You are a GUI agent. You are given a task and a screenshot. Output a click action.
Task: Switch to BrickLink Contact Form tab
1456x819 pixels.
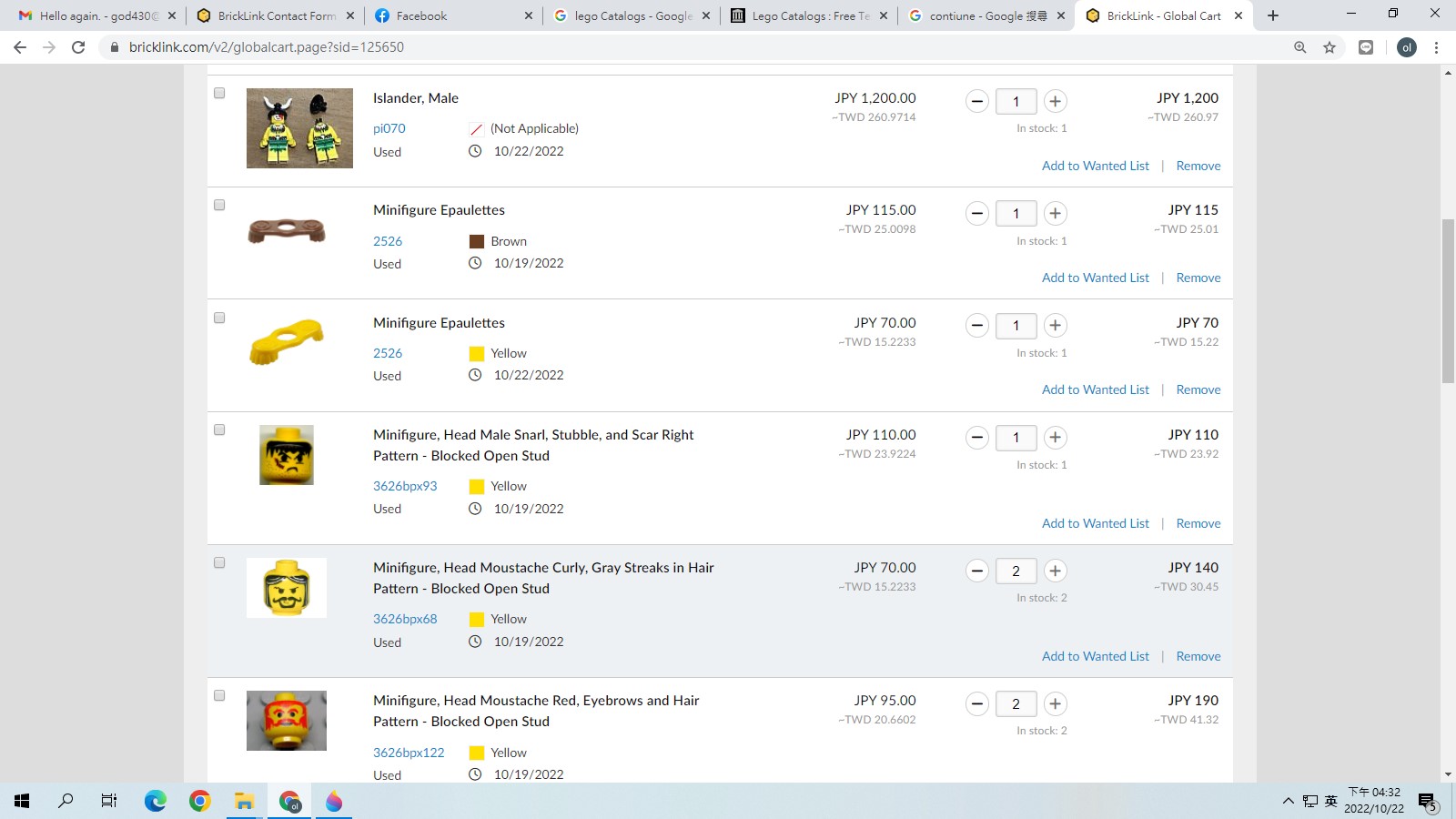(x=275, y=15)
